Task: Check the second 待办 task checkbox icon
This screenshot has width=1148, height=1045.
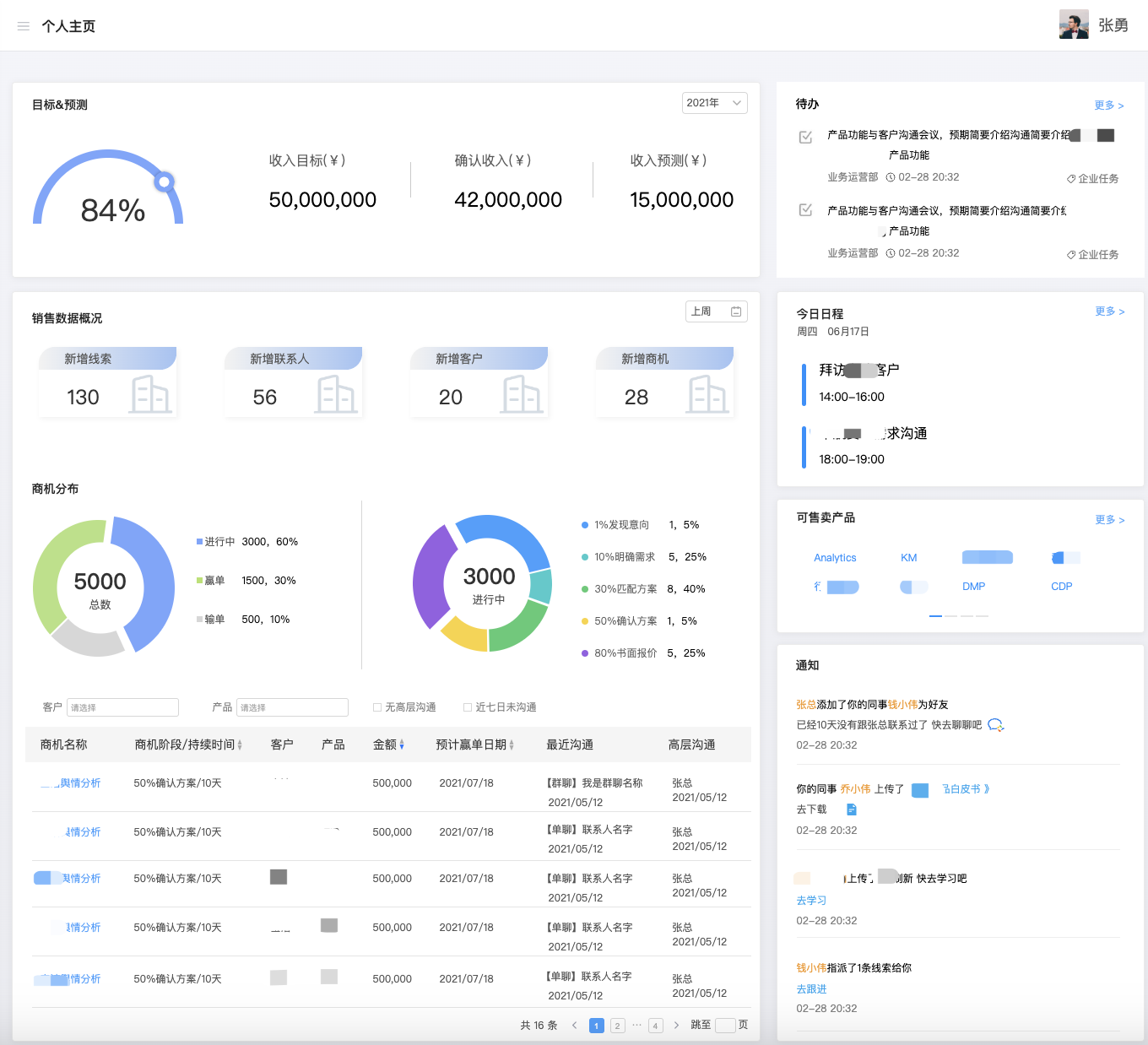Action: (x=806, y=210)
